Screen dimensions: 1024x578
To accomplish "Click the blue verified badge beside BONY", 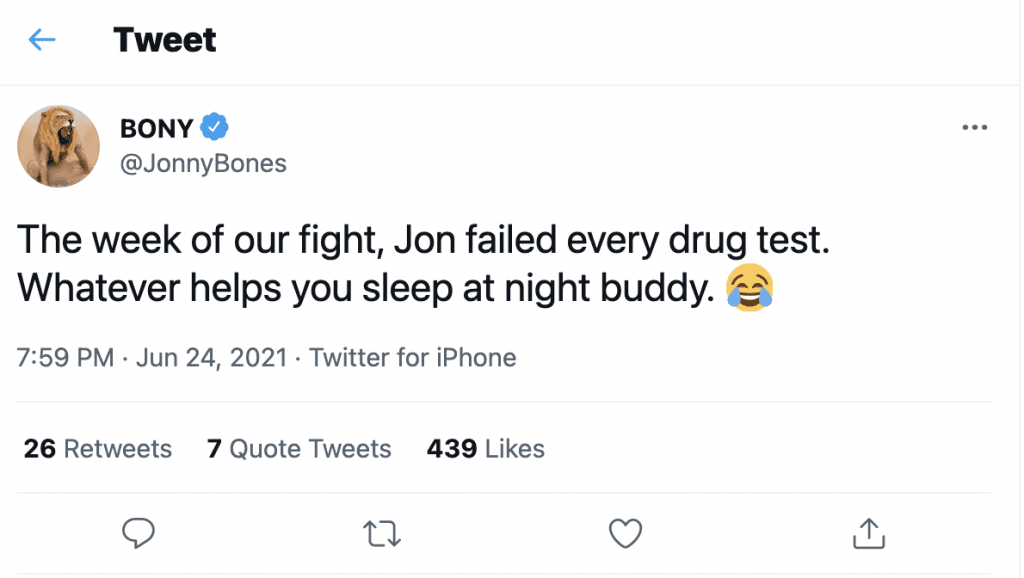I will click(215, 127).
